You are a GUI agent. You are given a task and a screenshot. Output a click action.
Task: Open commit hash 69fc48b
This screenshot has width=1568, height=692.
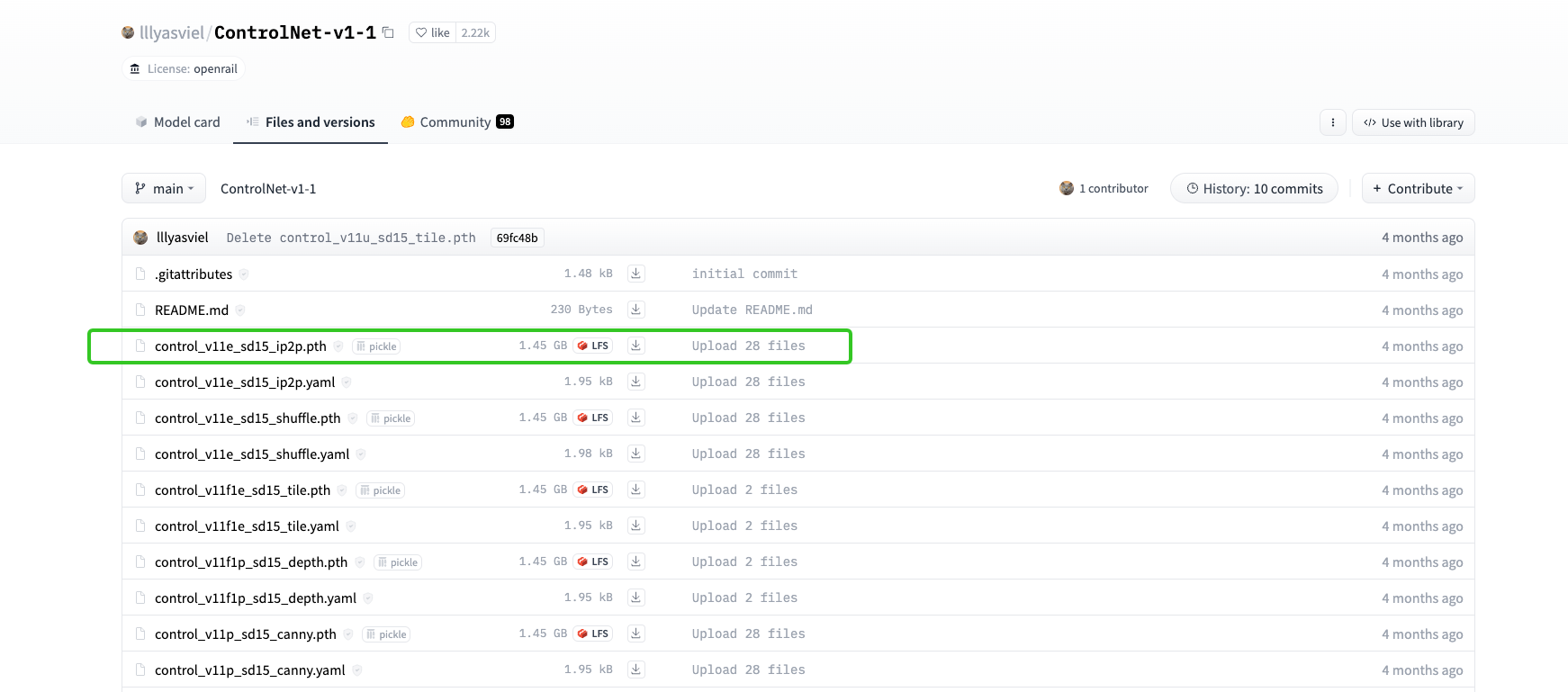click(x=517, y=238)
